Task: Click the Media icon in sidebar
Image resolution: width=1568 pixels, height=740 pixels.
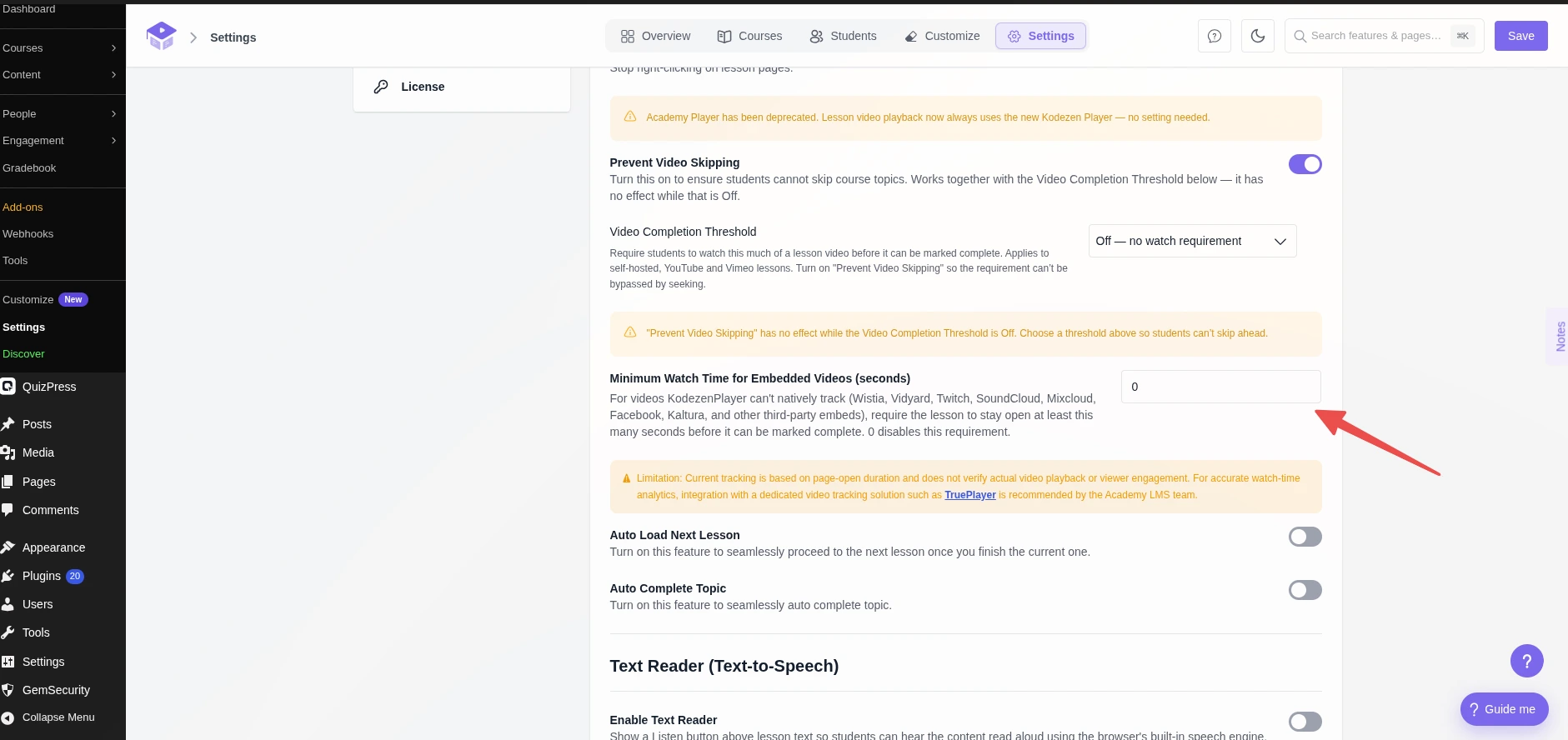Action: click(x=8, y=452)
